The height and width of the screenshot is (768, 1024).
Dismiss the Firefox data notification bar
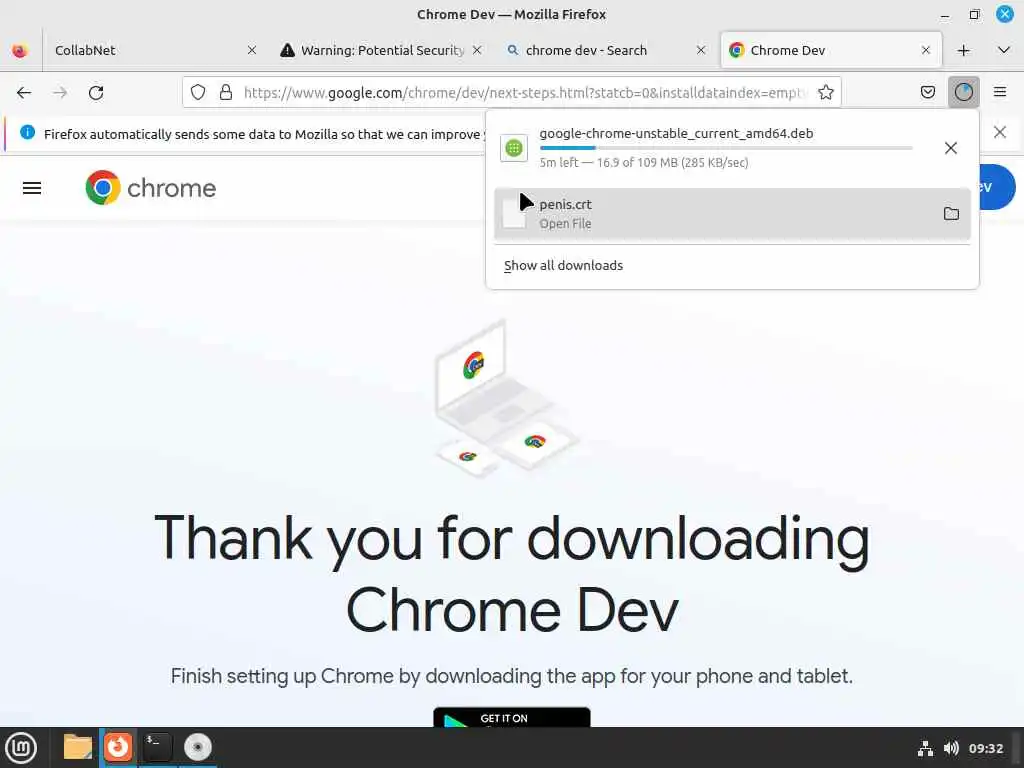point(999,133)
